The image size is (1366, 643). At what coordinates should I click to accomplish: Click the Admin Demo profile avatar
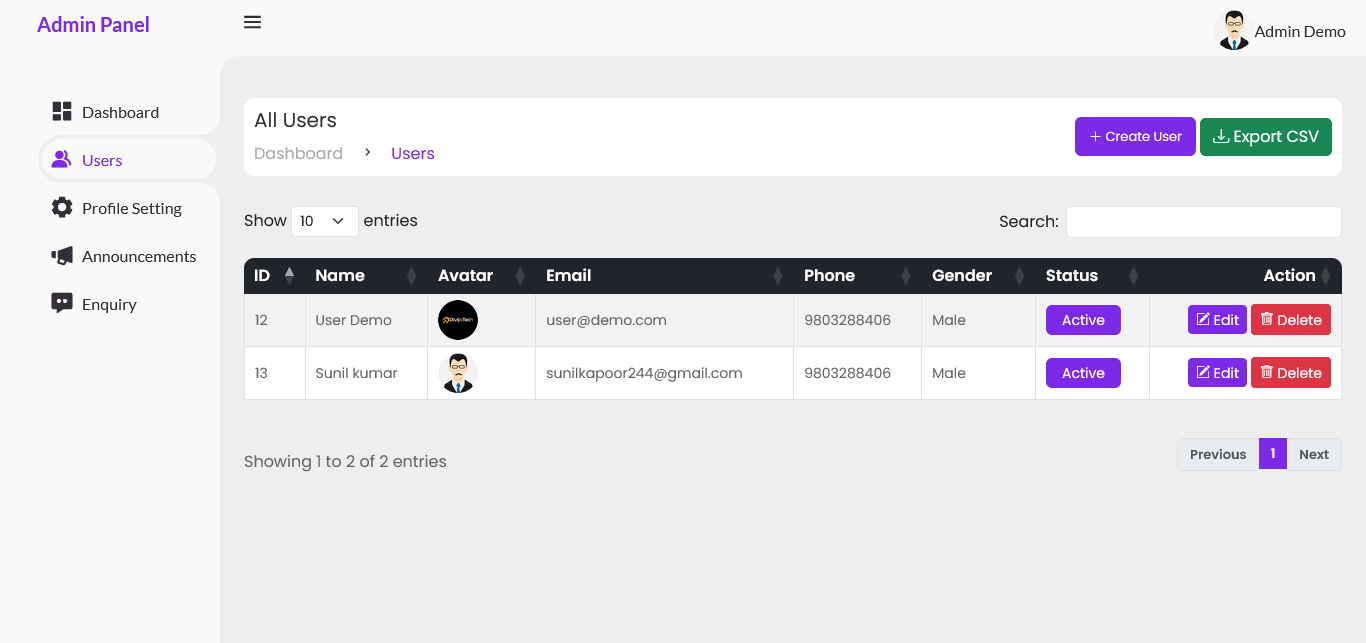(1233, 30)
